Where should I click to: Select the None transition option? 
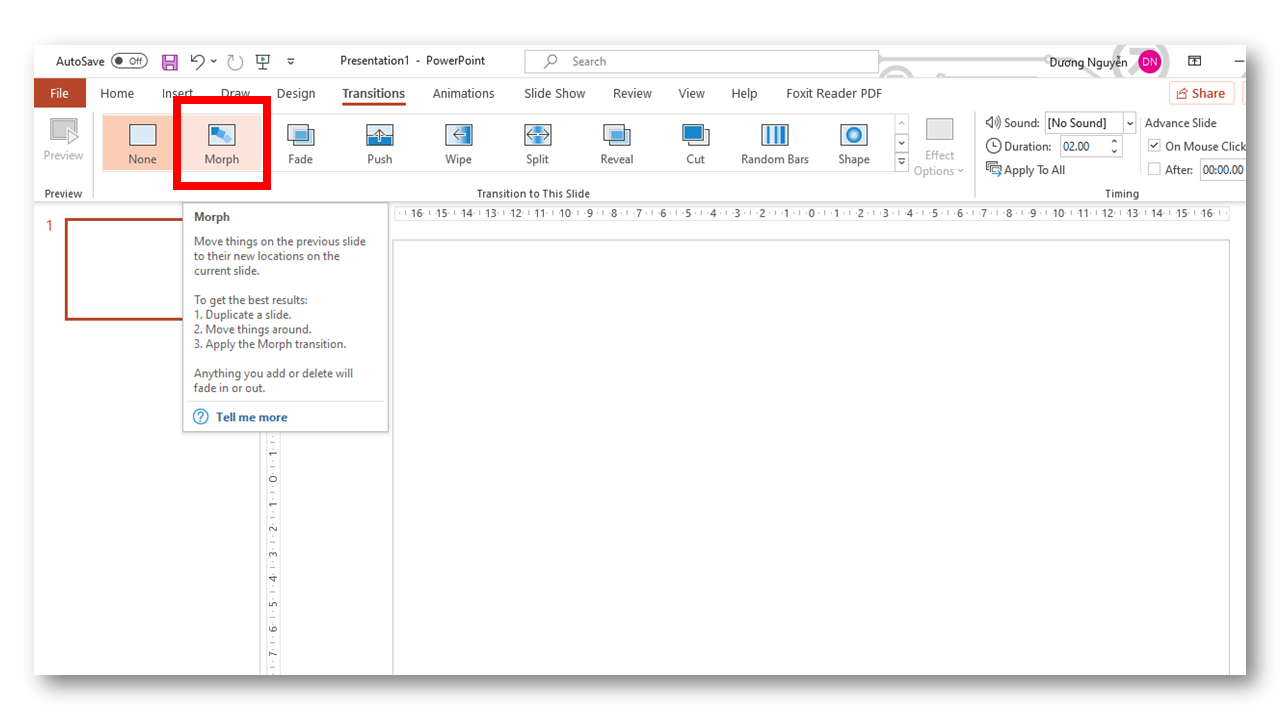click(x=142, y=143)
